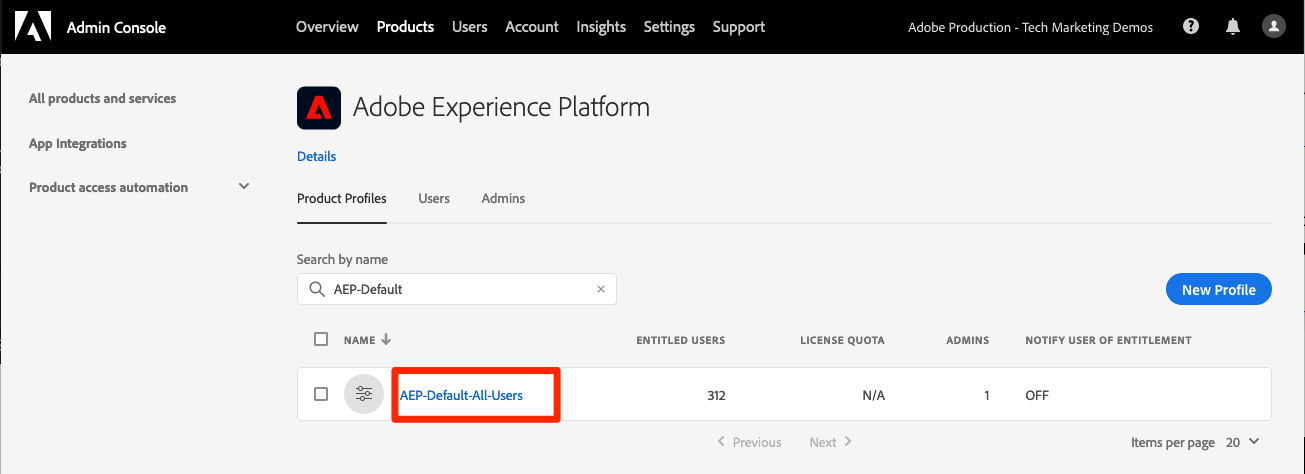Check the select-all checkbox in header
This screenshot has height=474, width=1305.
321,339
